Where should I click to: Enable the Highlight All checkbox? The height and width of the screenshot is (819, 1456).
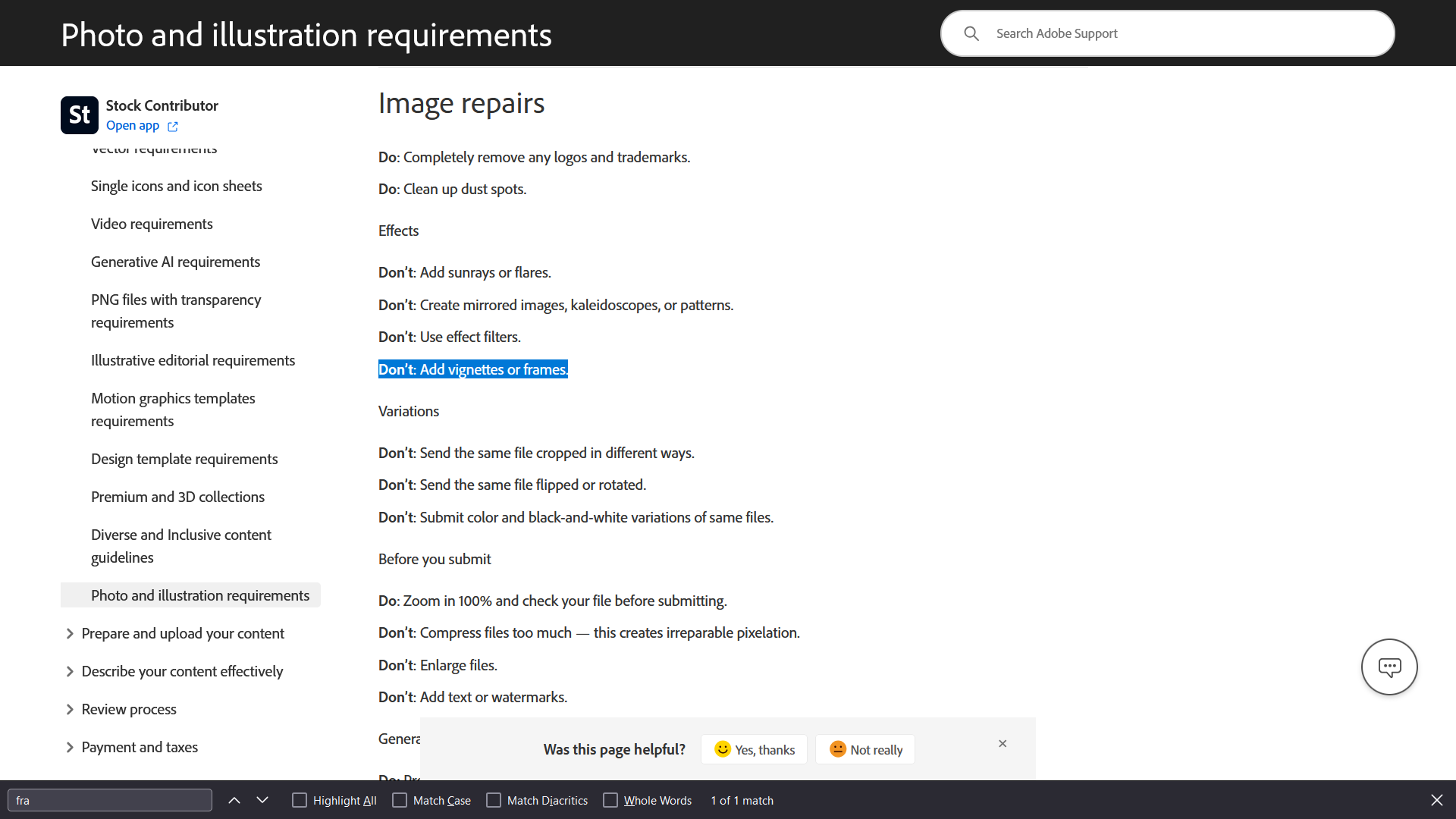point(300,800)
